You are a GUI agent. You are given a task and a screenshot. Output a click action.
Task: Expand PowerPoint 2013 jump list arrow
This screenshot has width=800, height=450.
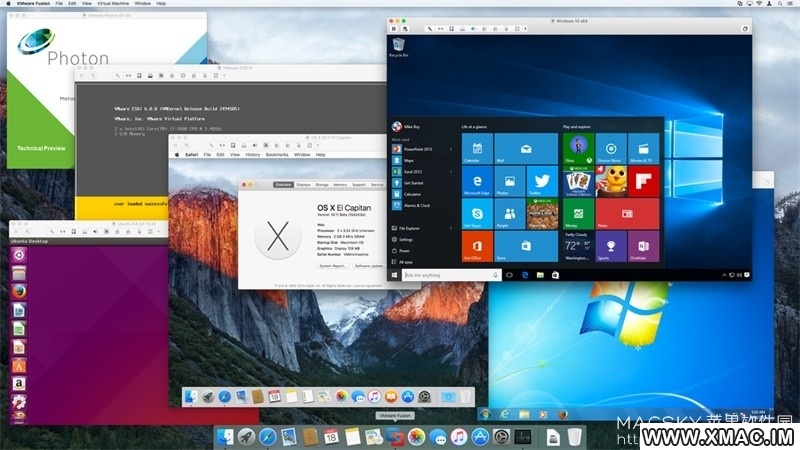click(451, 149)
